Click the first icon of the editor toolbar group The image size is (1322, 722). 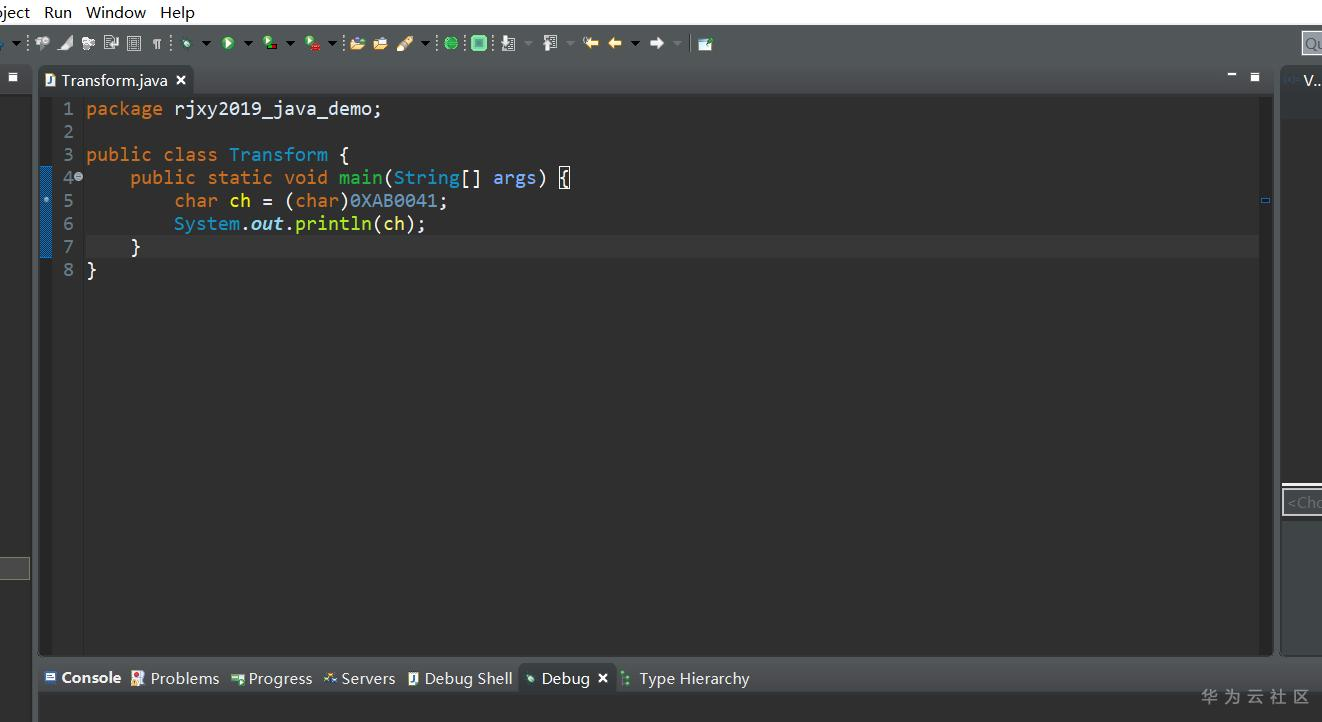click(42, 43)
